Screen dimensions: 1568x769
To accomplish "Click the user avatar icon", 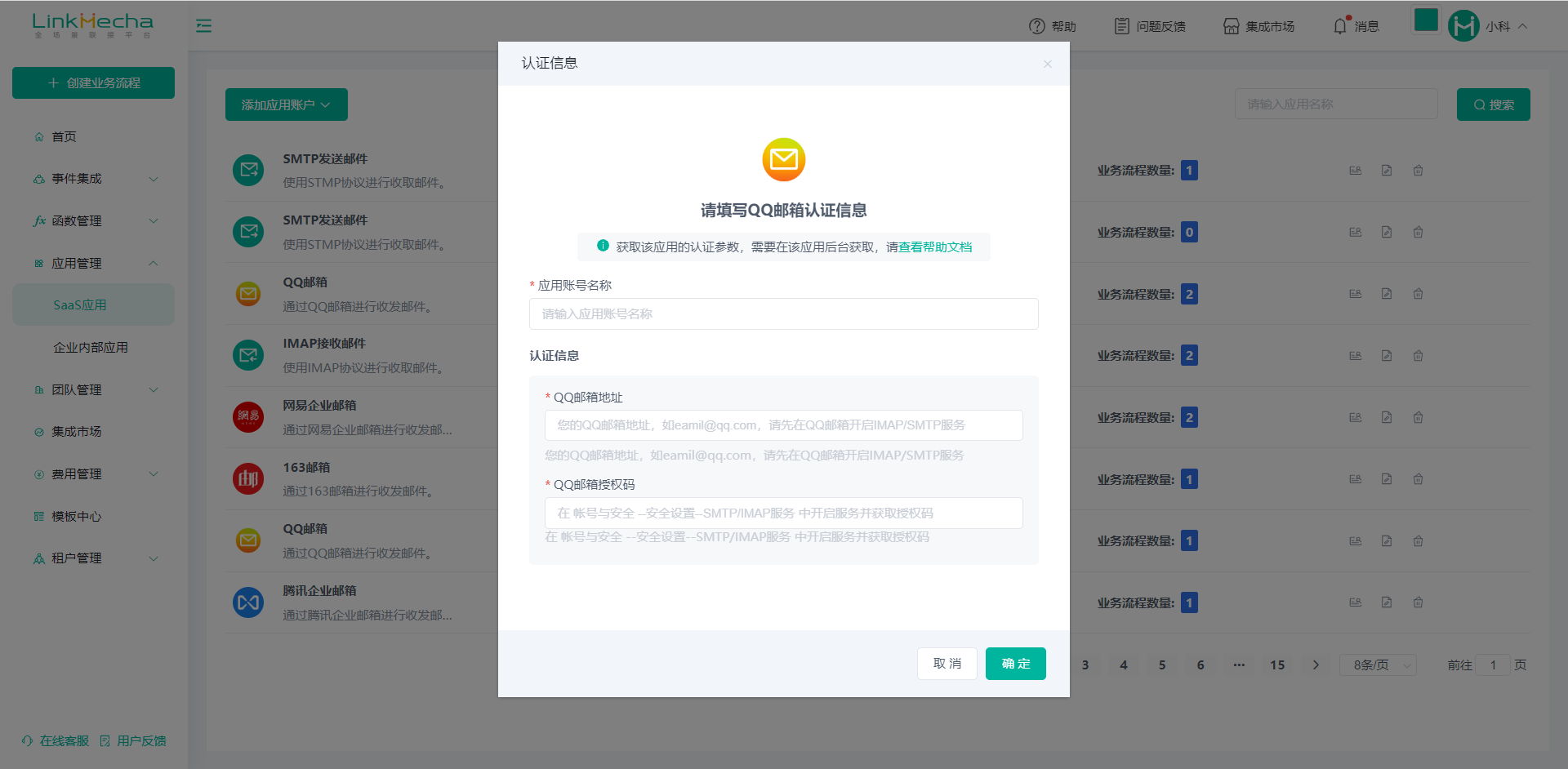I will (x=1463, y=26).
